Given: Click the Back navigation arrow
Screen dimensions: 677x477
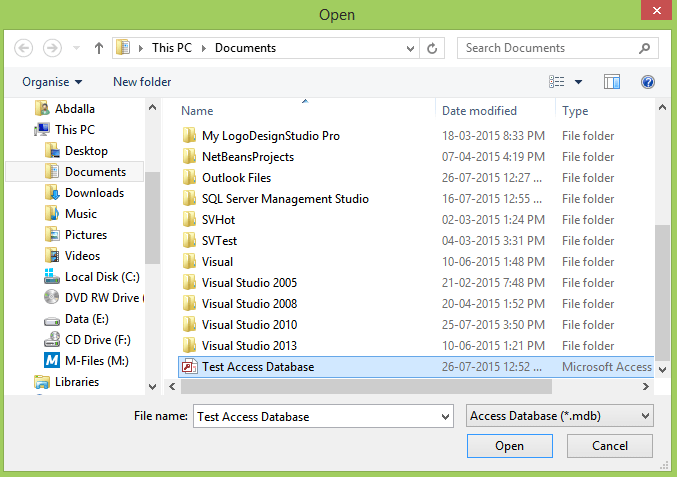Looking at the screenshot, I should (x=23, y=48).
